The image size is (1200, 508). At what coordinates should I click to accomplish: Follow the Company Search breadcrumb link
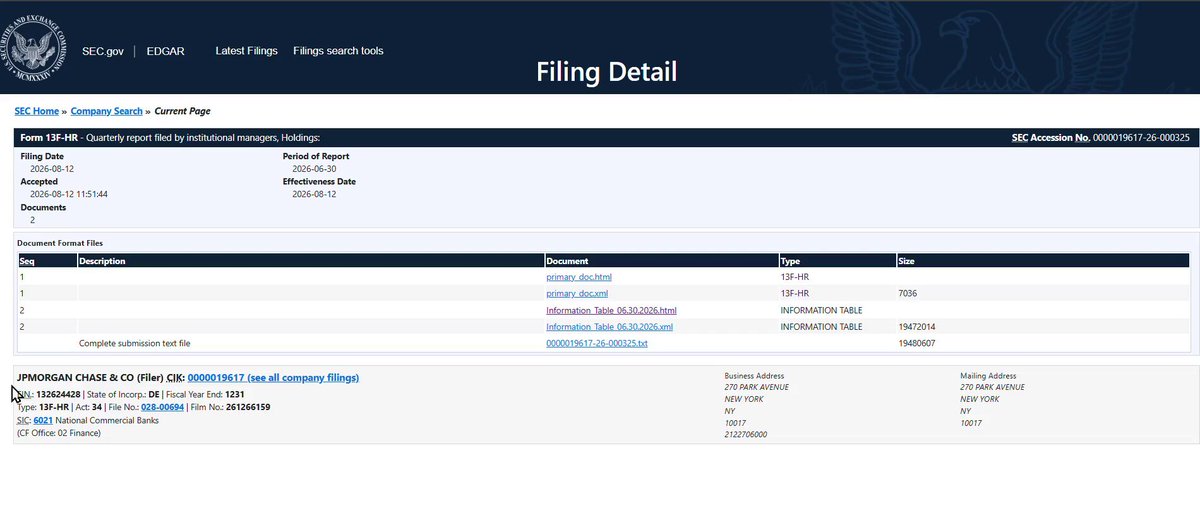tap(107, 111)
